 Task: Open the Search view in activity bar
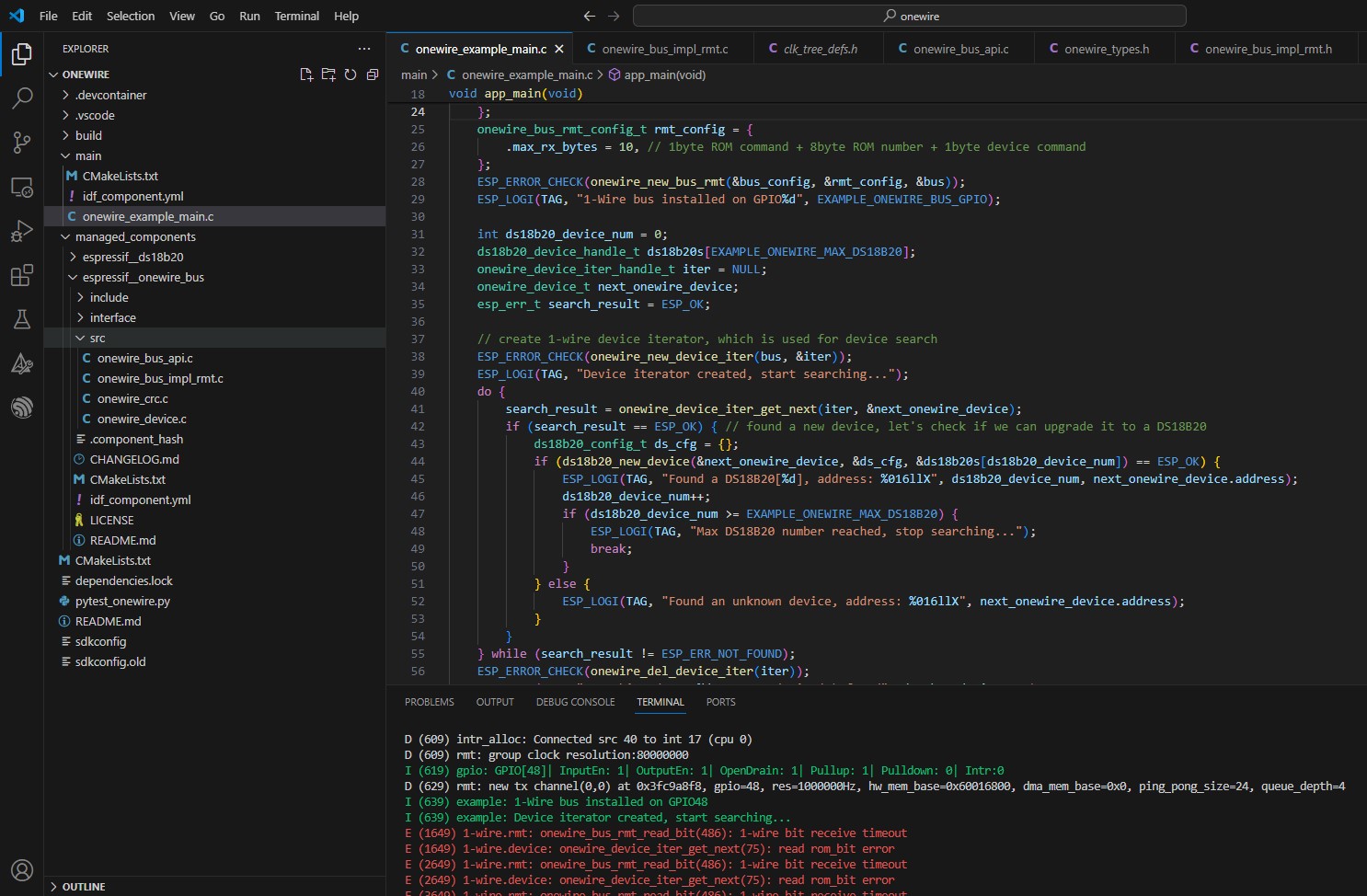point(22,98)
